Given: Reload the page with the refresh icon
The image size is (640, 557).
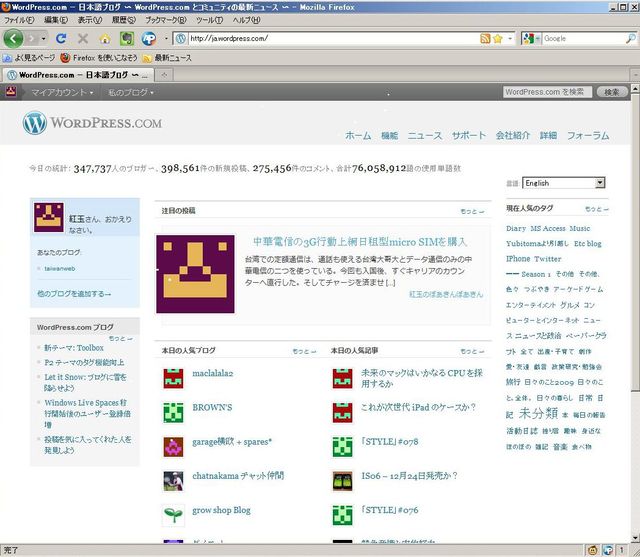Looking at the screenshot, I should click(61, 38).
